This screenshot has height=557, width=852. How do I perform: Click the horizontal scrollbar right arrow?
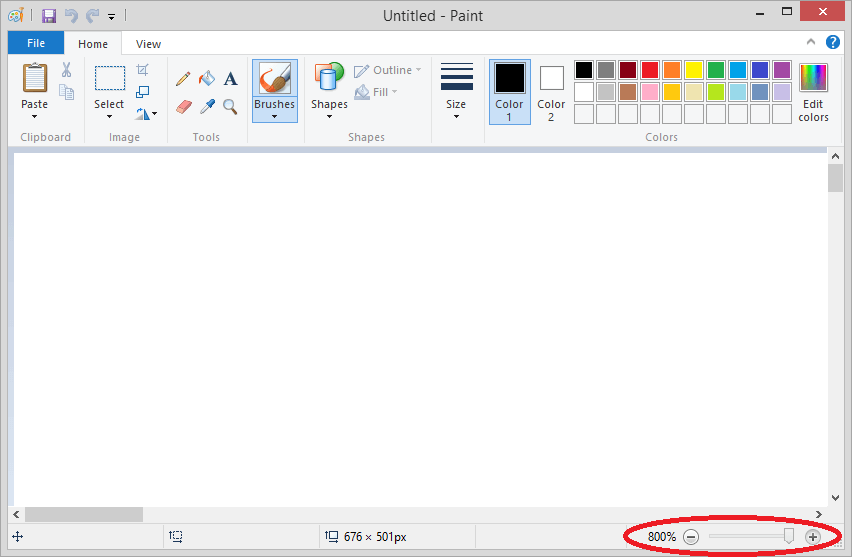[819, 514]
